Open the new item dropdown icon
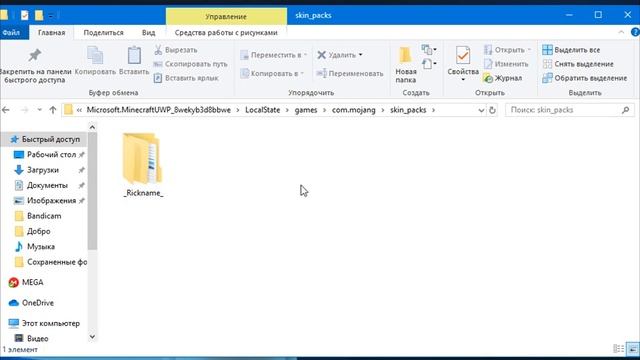 (x=429, y=50)
